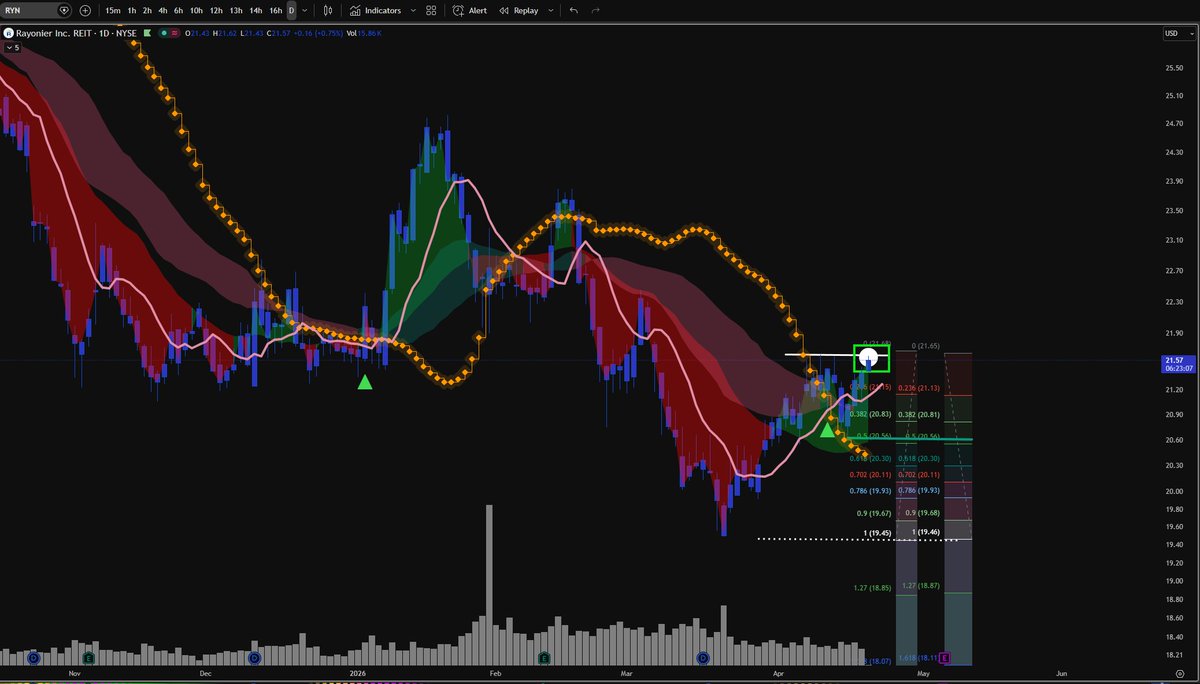Click the earnings E marker in early November
The height and width of the screenshot is (684, 1200).
(x=90, y=658)
